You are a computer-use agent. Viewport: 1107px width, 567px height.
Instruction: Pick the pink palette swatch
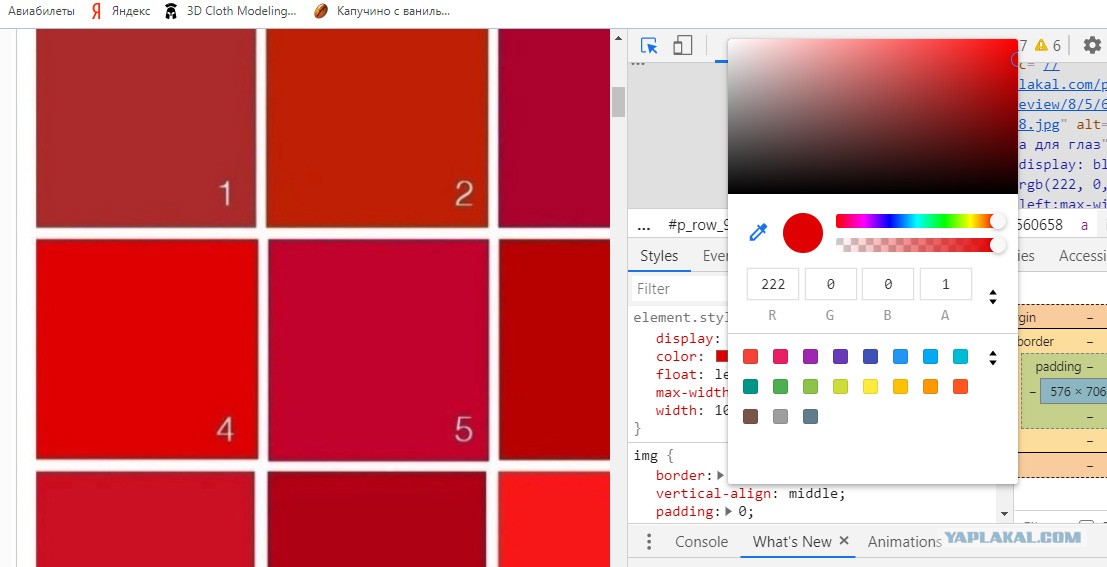(x=780, y=357)
